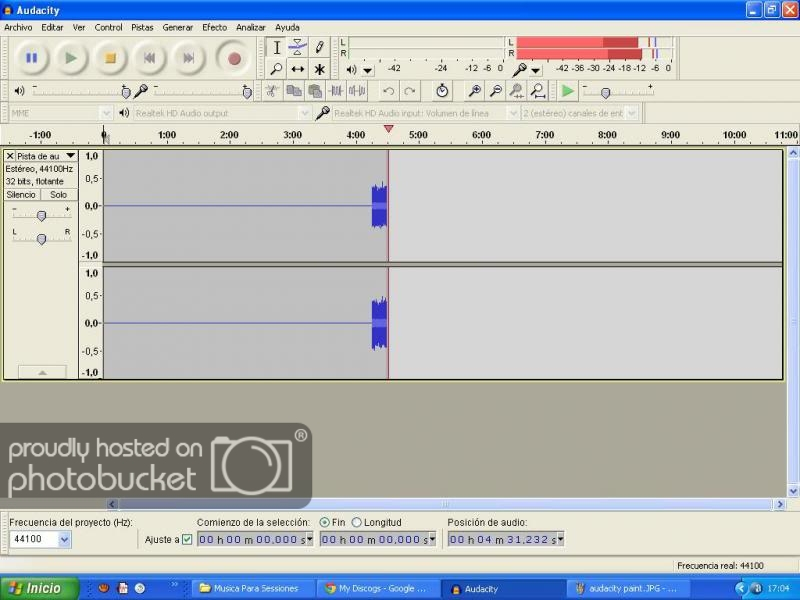Click the playback speed slider knob
The image size is (800, 600).
coord(605,93)
